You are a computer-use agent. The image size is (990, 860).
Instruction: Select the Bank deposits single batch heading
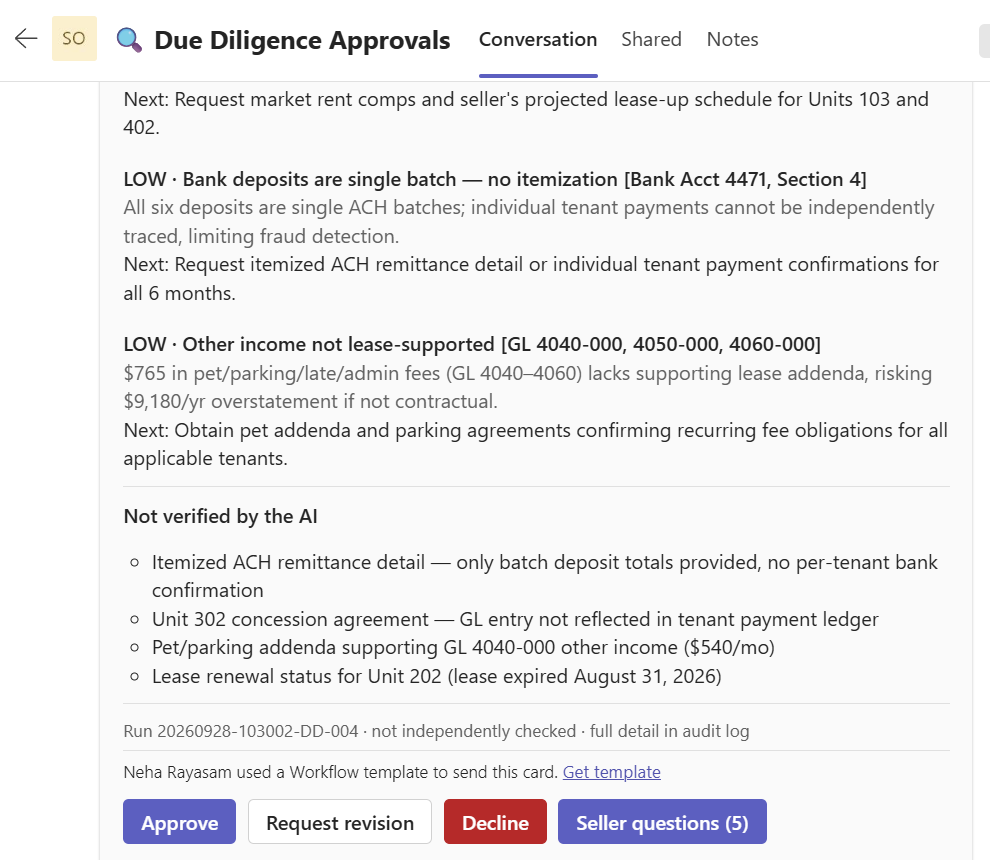494,179
